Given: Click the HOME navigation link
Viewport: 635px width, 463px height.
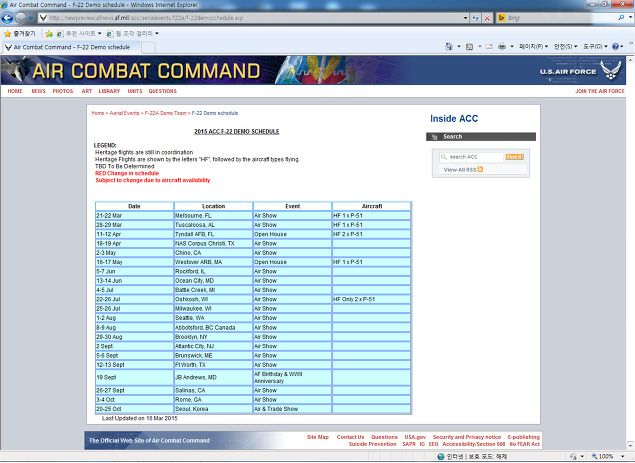Looking at the screenshot, I should tap(15, 91).
